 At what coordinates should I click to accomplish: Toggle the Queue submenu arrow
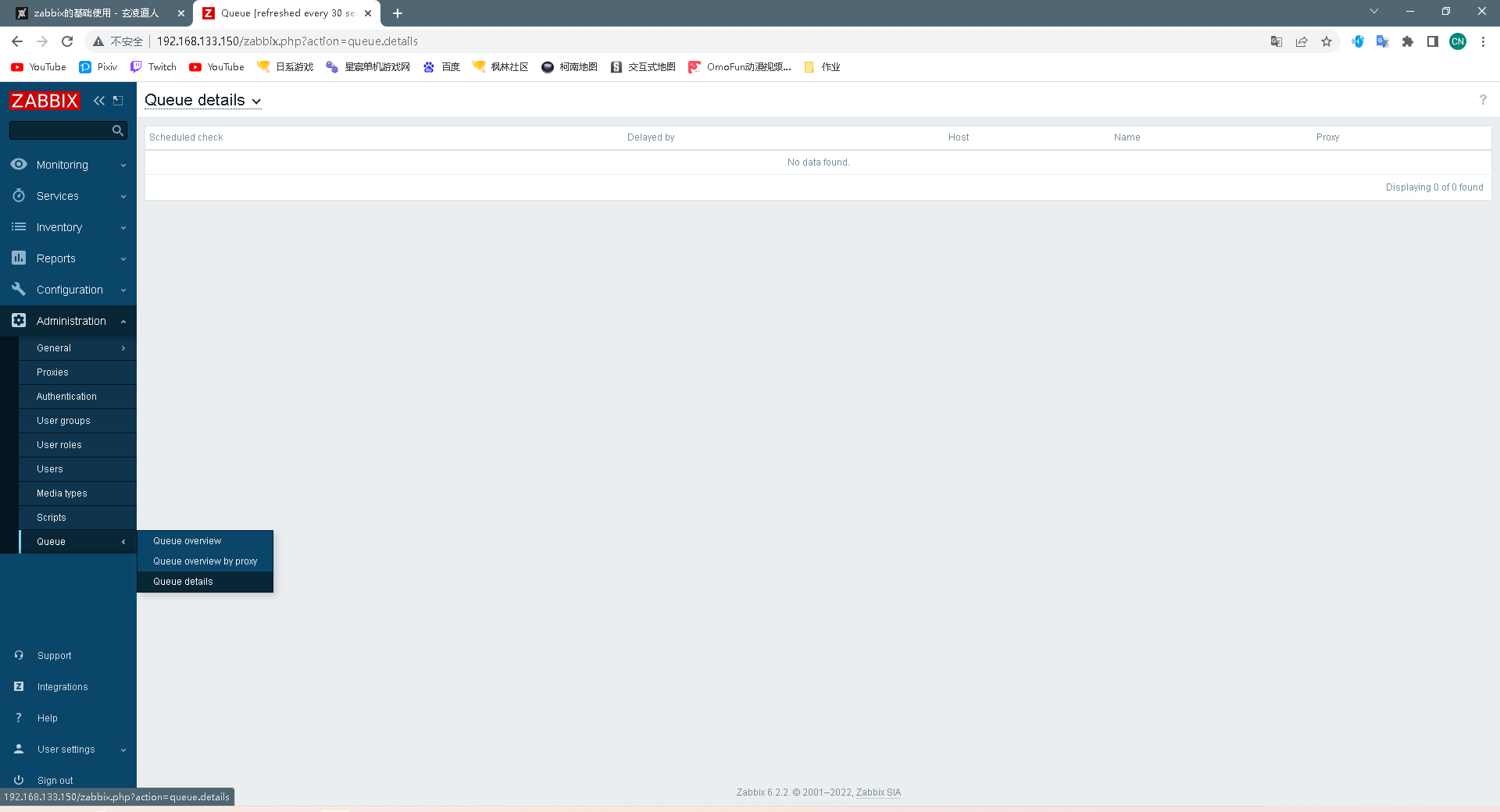[x=123, y=542]
